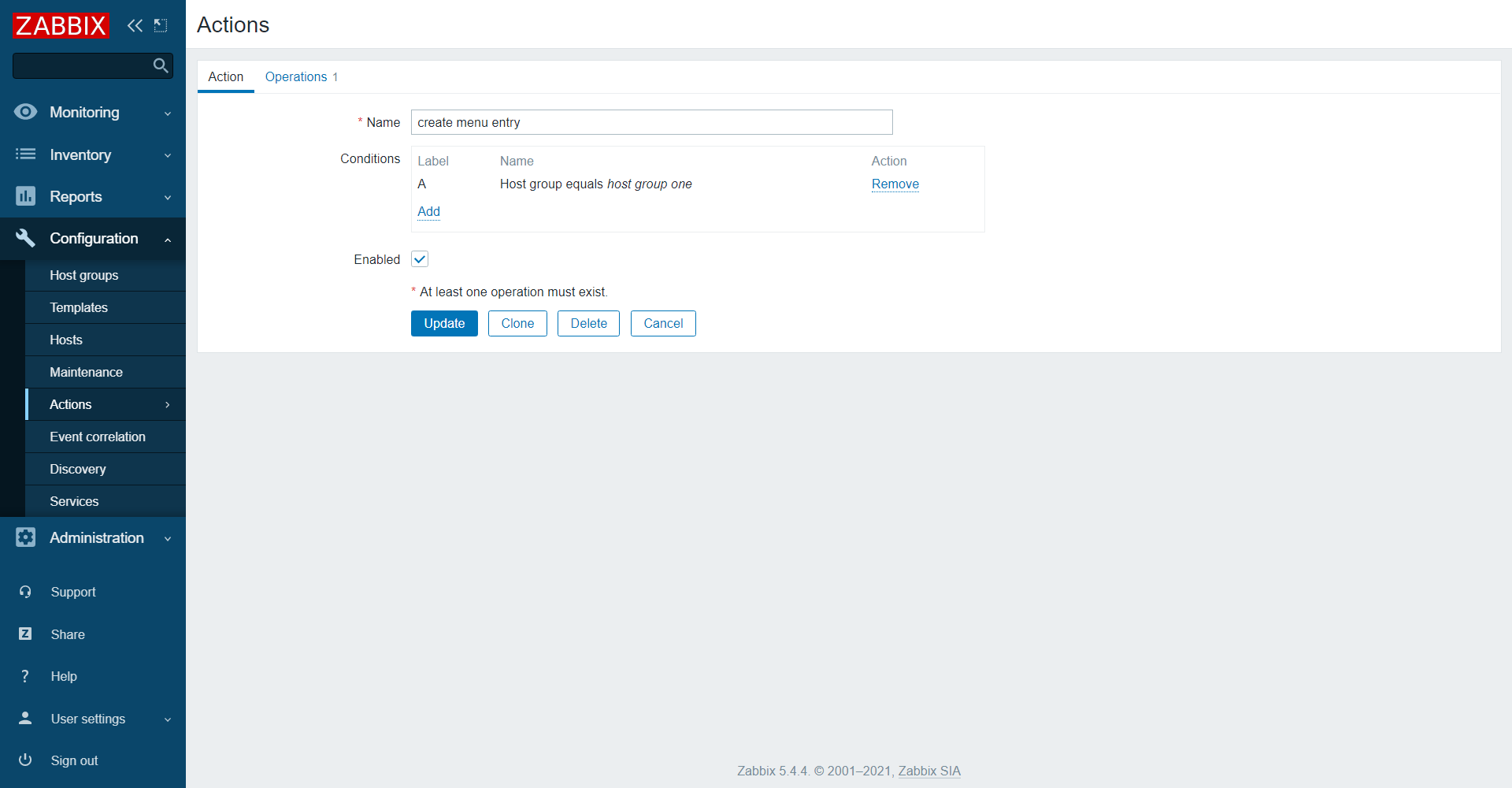Image resolution: width=1512 pixels, height=788 pixels.
Task: Focus the action Name input field
Action: tap(651, 122)
